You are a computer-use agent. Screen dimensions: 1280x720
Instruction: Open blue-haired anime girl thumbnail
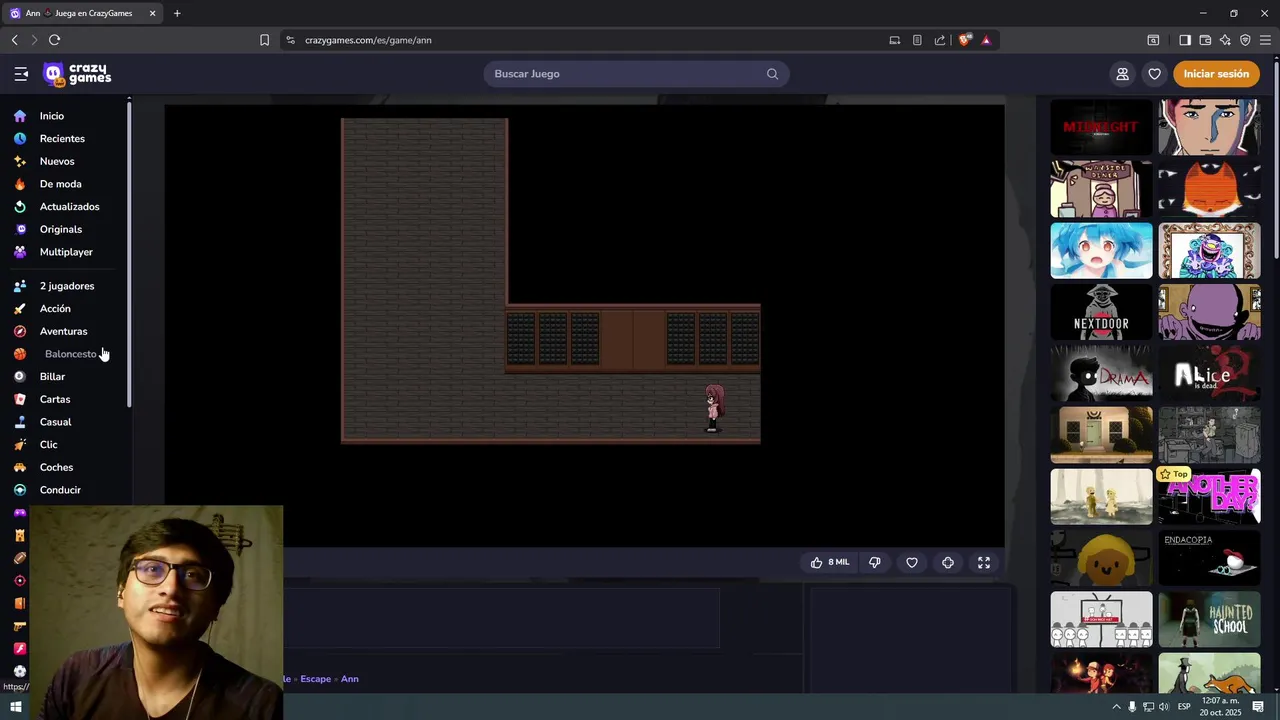tap(1101, 250)
